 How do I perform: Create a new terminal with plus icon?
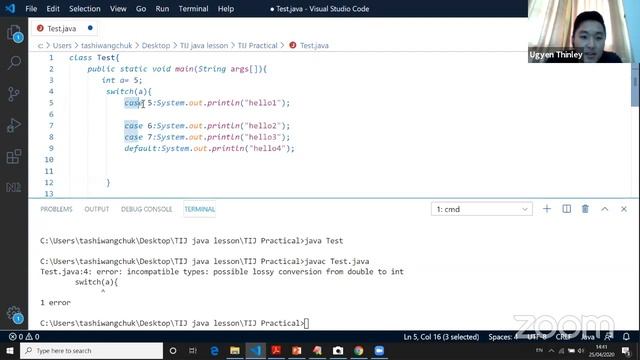tap(547, 209)
